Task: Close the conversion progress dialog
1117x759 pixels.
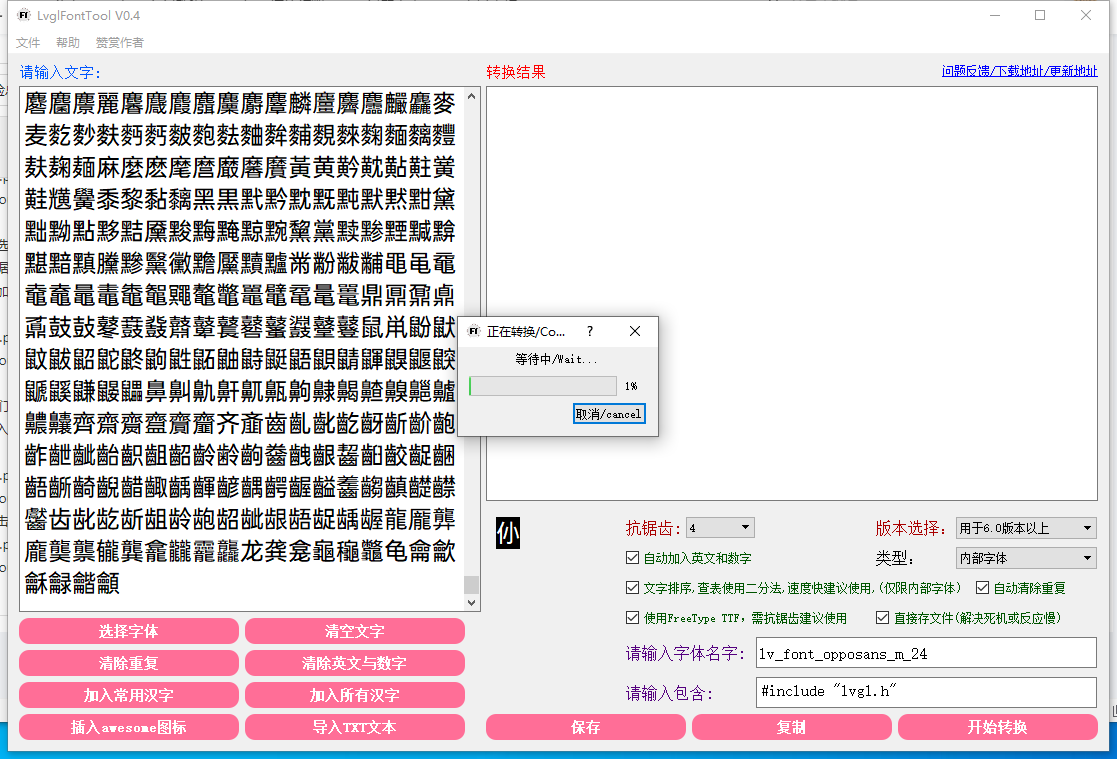Action: 635,331
